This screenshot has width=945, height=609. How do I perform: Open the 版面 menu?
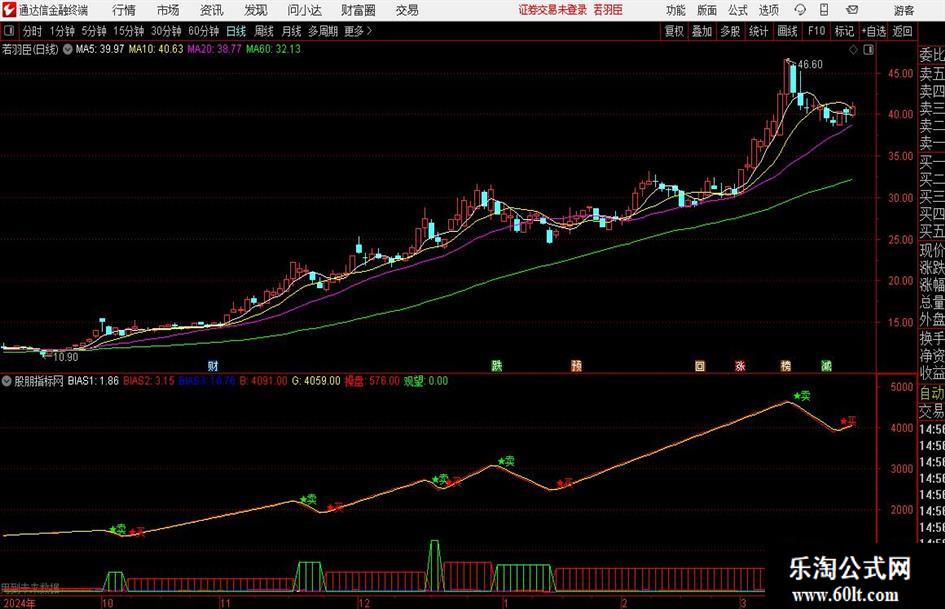[707, 10]
